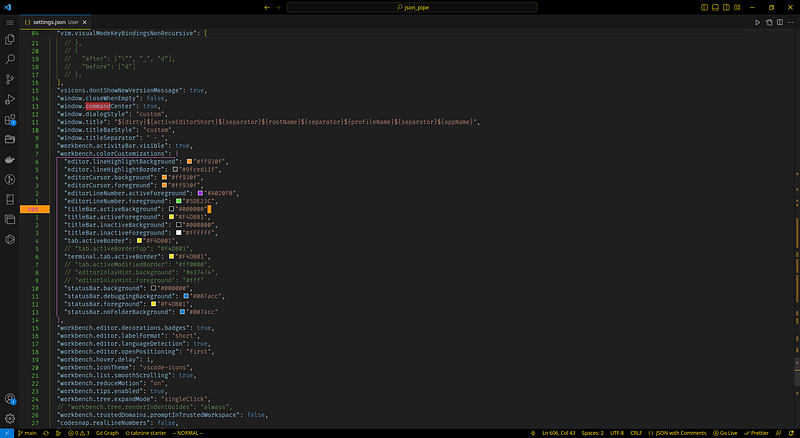Open the Source Control view

point(10,79)
